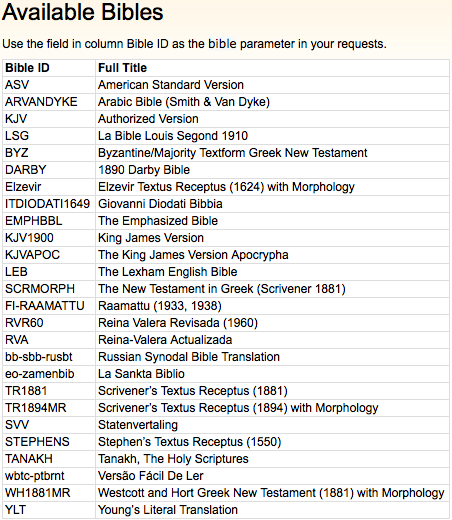Select the KJVAPOC Bible ID
This screenshot has height=520, width=452.
coord(32,255)
